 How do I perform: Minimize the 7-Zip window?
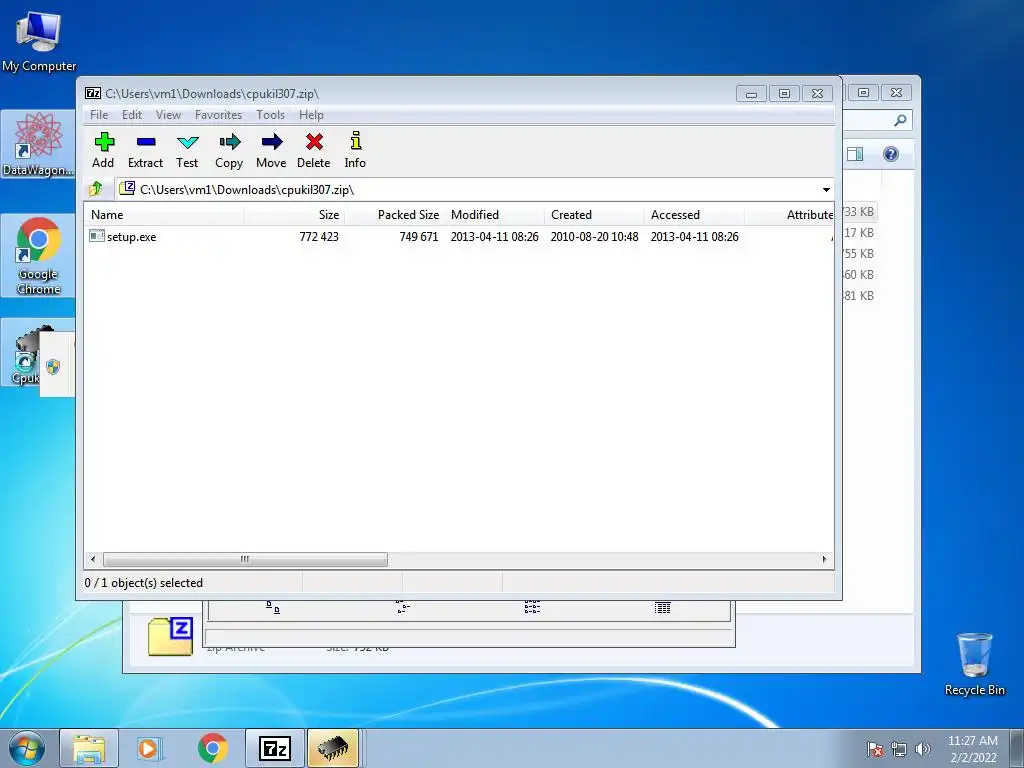tap(751, 94)
